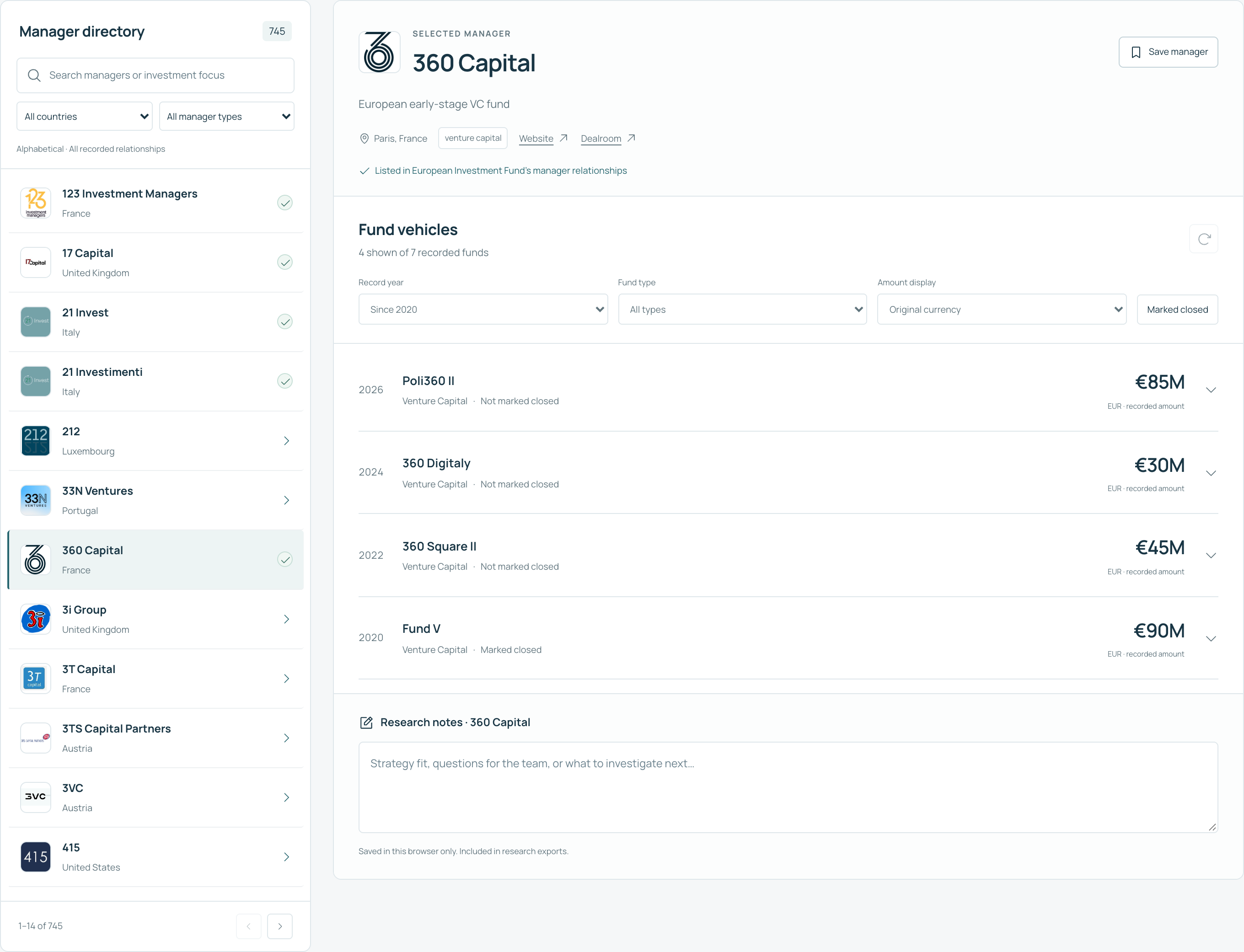Open the All manager types dropdown
This screenshot has width=1244, height=952.
pyautogui.click(x=227, y=116)
